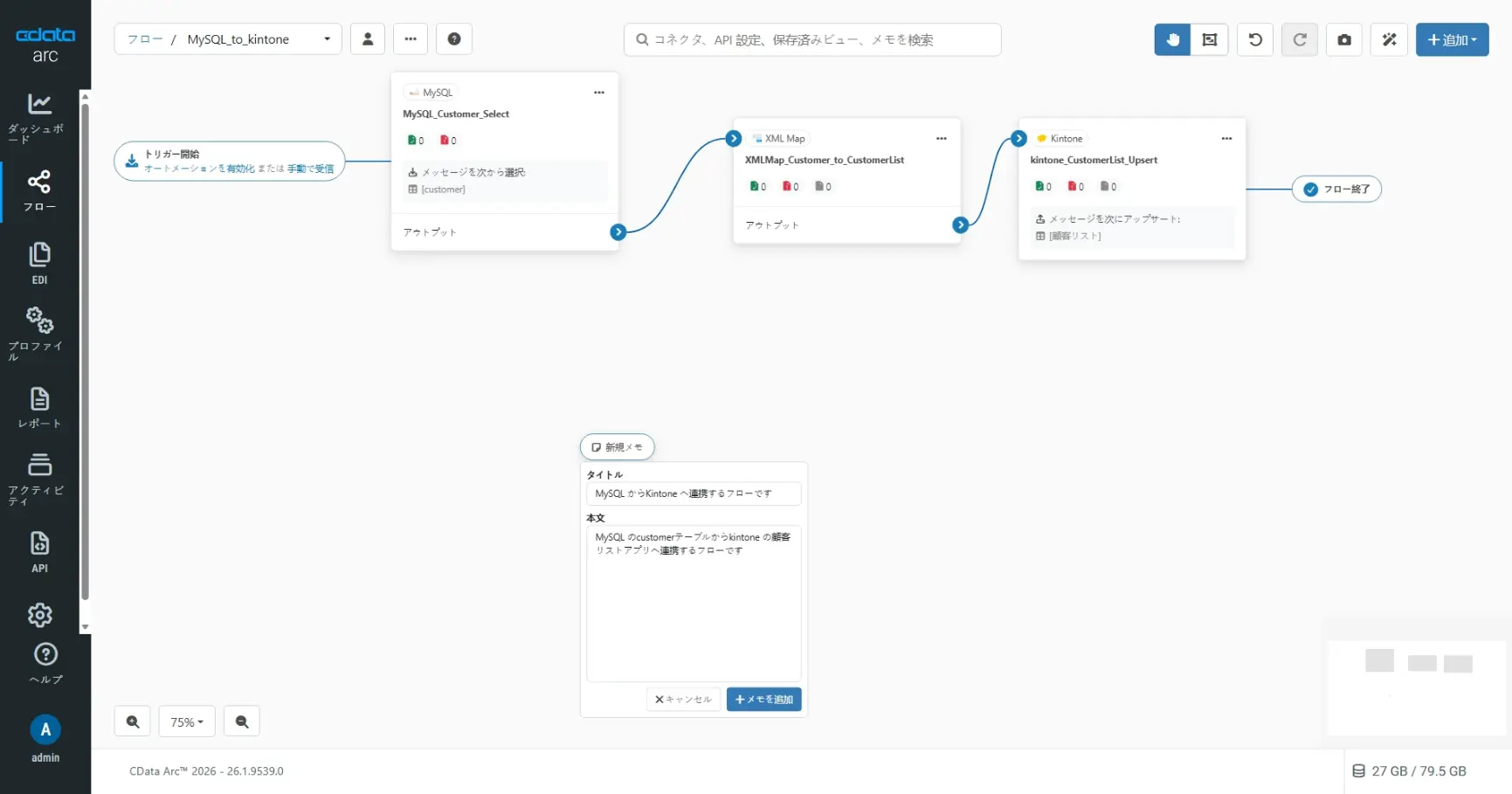Select the XMLMap_Customer_to_CustomerList connector title
This screenshot has width=1512, height=794.
825,161
